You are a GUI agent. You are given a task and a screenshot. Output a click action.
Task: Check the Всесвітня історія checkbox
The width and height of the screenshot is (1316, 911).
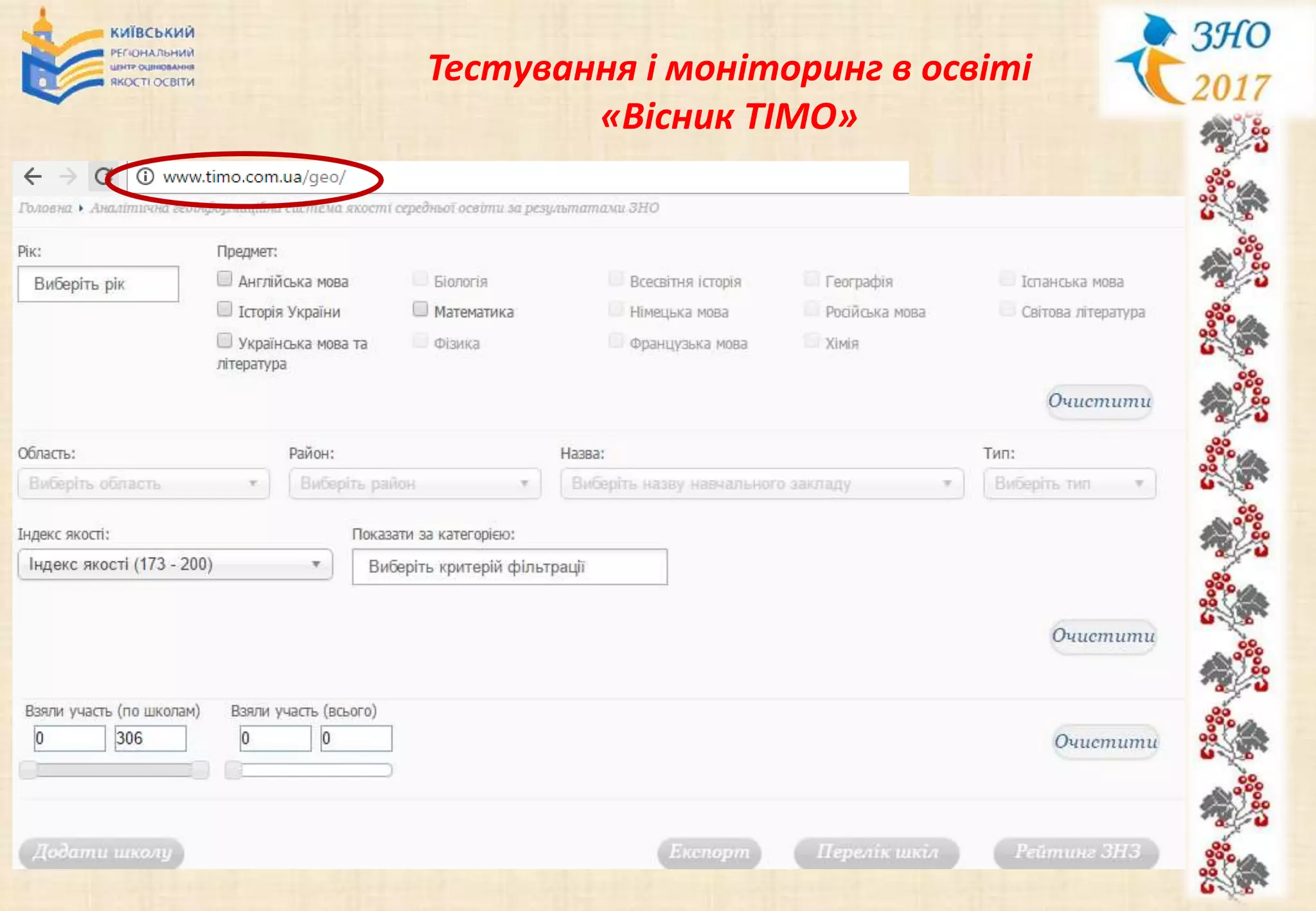(616, 278)
